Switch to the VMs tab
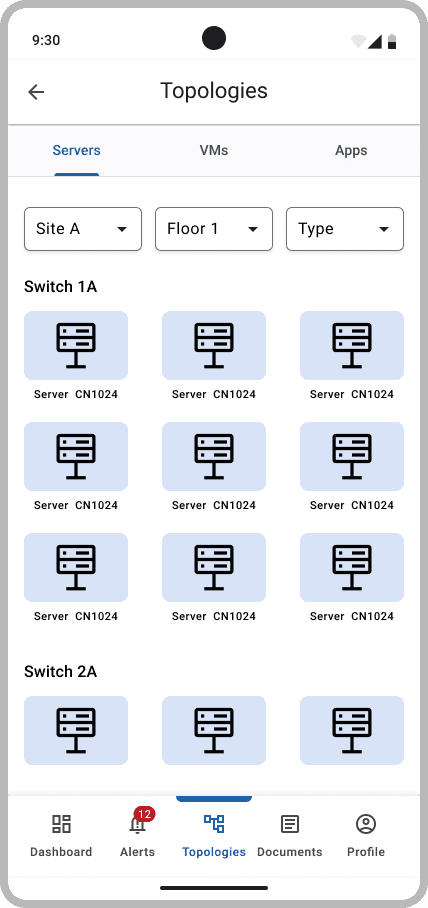The width and height of the screenshot is (428, 908). click(x=214, y=151)
